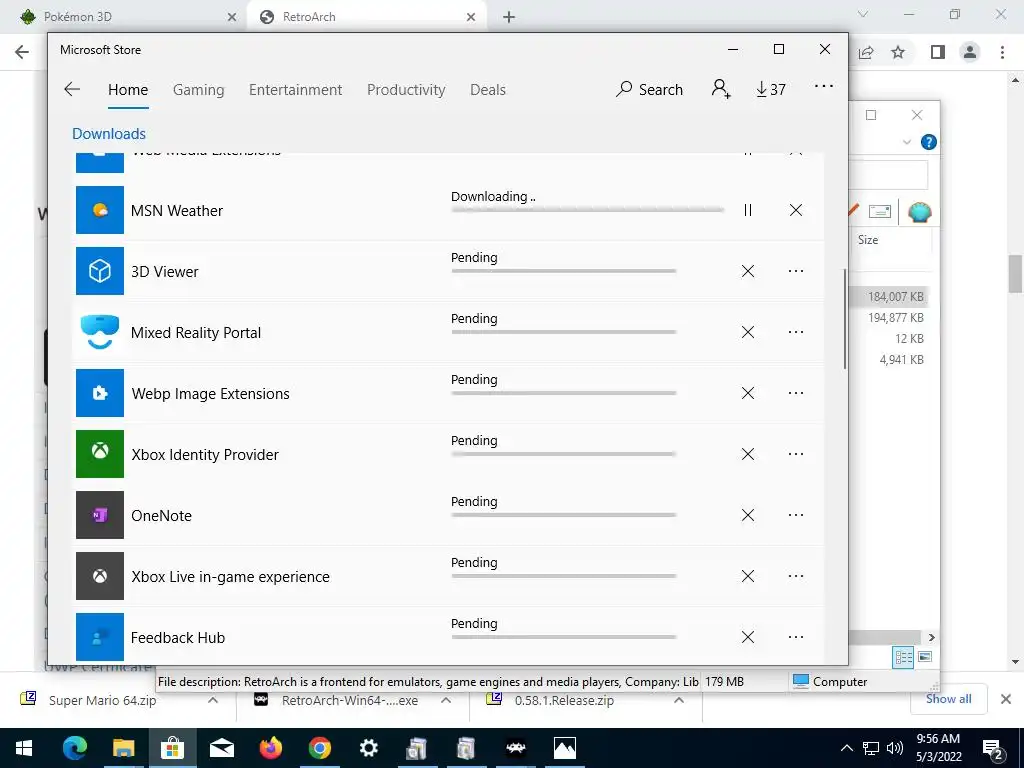This screenshot has height=768, width=1024.
Task: Expand options for 0.58.1.Release.zip download
Action: [x=679, y=700]
